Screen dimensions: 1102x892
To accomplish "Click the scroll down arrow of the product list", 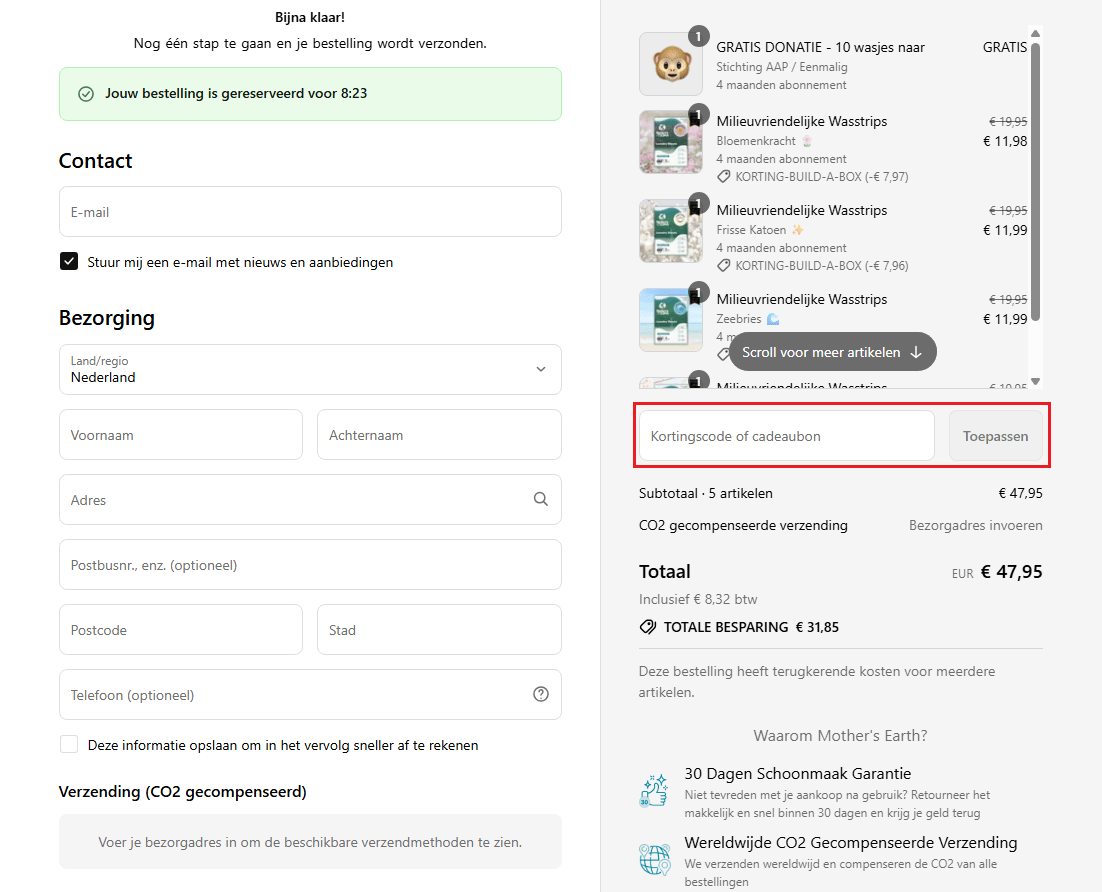I will [1035, 382].
